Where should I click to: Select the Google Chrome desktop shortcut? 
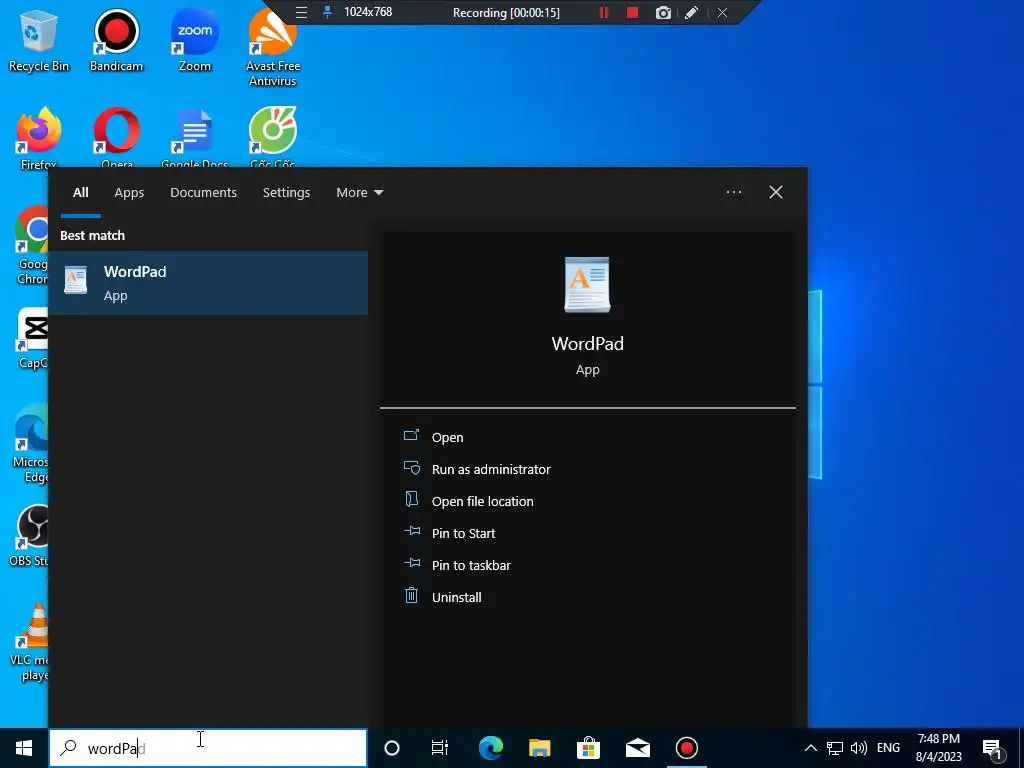pos(32,246)
